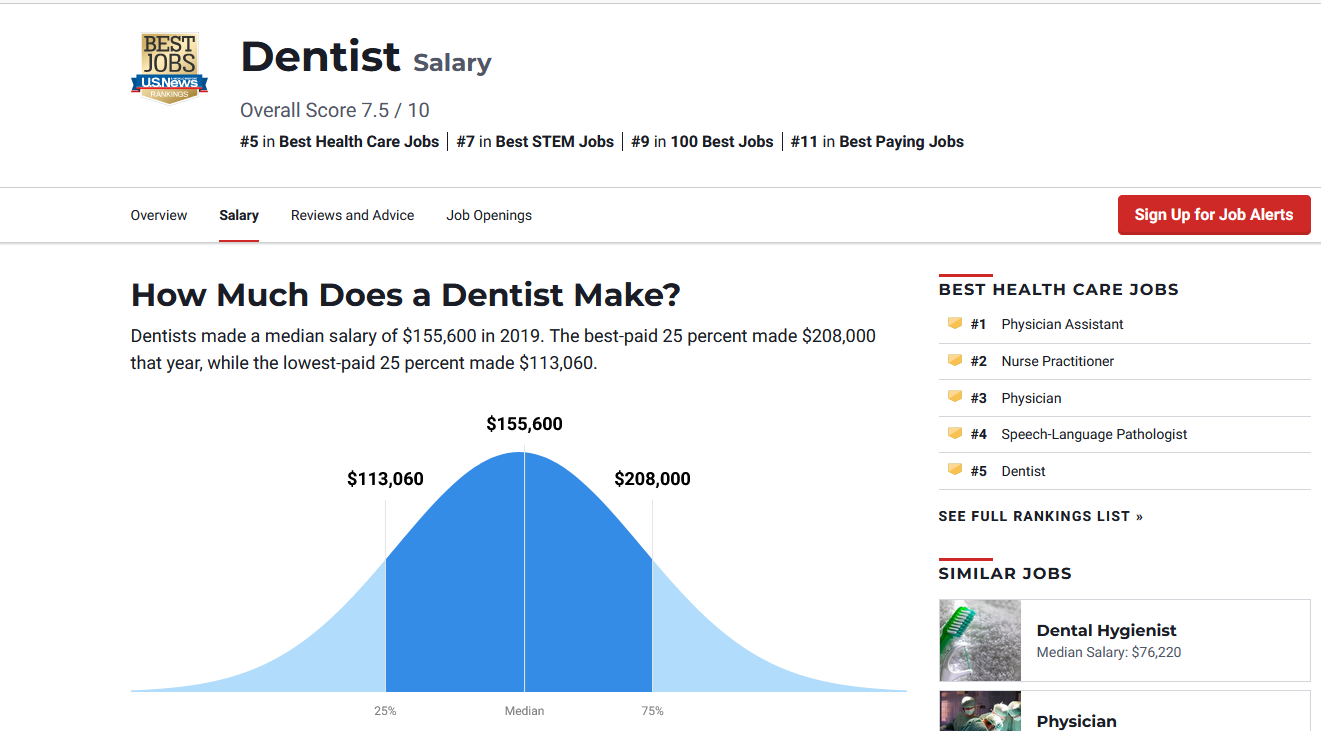Open the Best Health Care Jobs ranking link

tap(358, 142)
